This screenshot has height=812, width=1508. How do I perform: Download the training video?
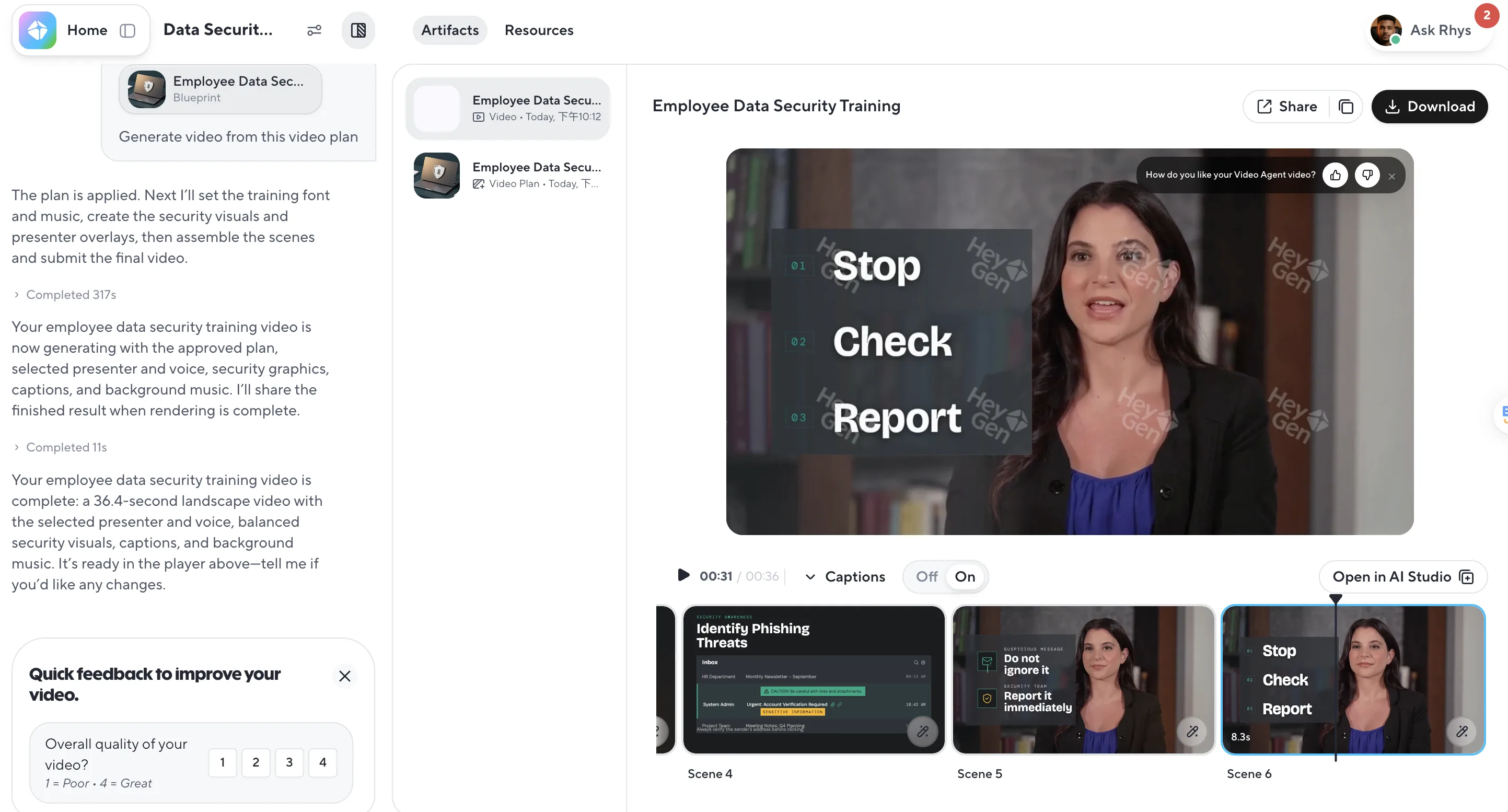(1429, 106)
